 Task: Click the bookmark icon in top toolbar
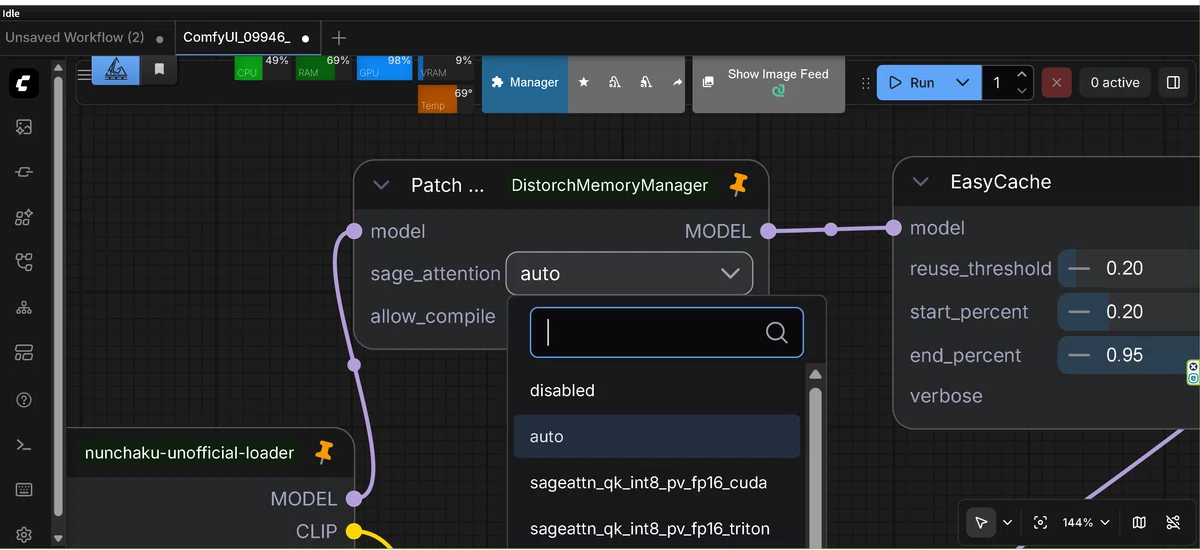coord(159,70)
